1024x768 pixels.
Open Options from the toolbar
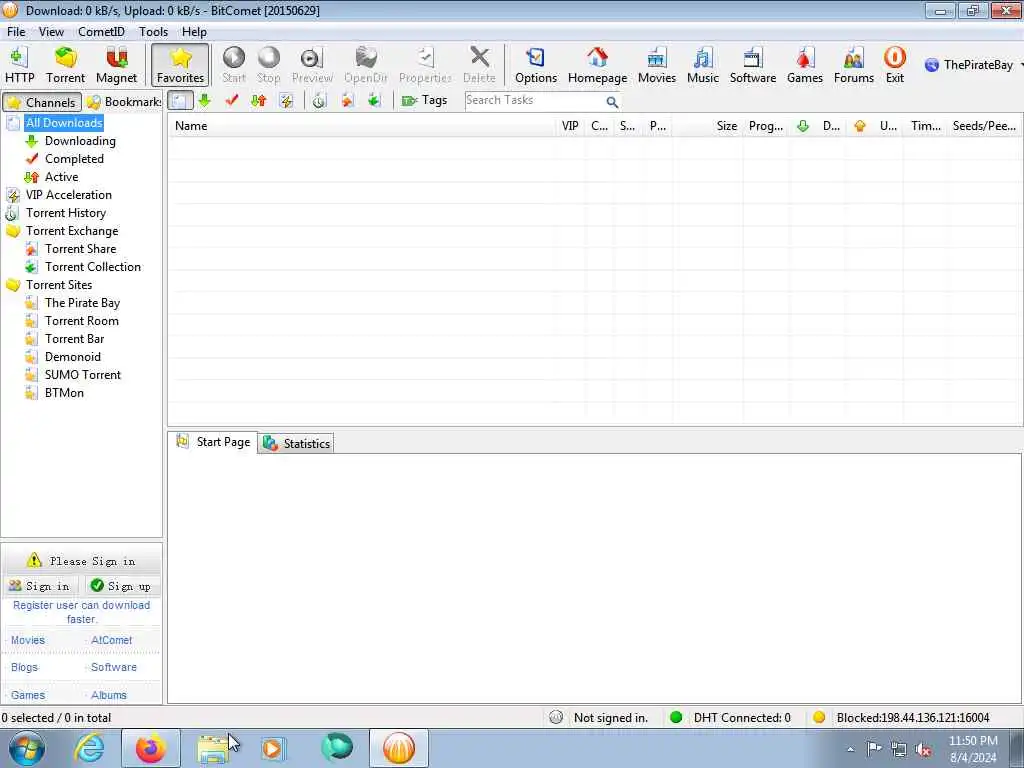tap(536, 65)
